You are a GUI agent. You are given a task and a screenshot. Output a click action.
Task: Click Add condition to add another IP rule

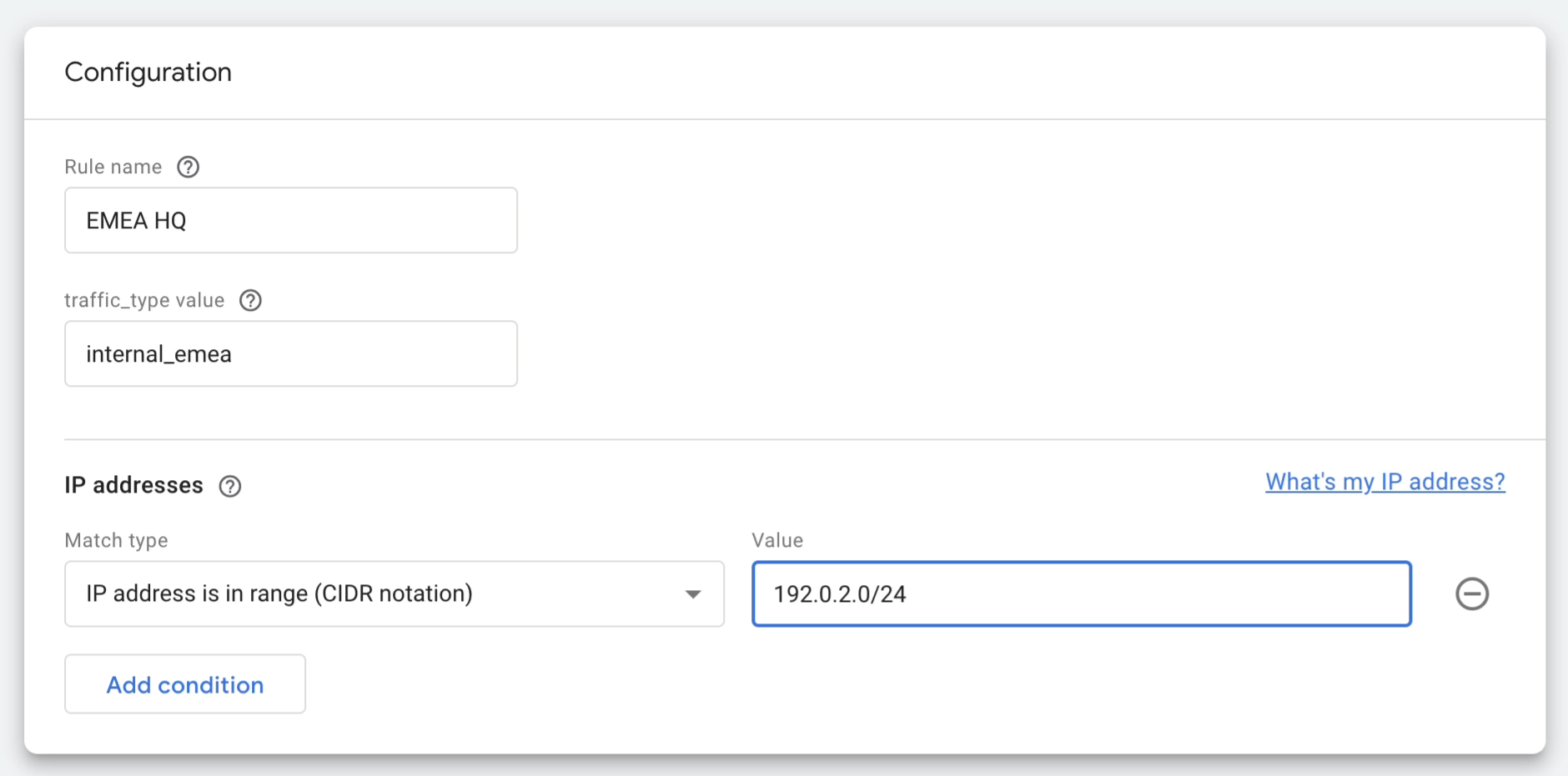point(184,683)
